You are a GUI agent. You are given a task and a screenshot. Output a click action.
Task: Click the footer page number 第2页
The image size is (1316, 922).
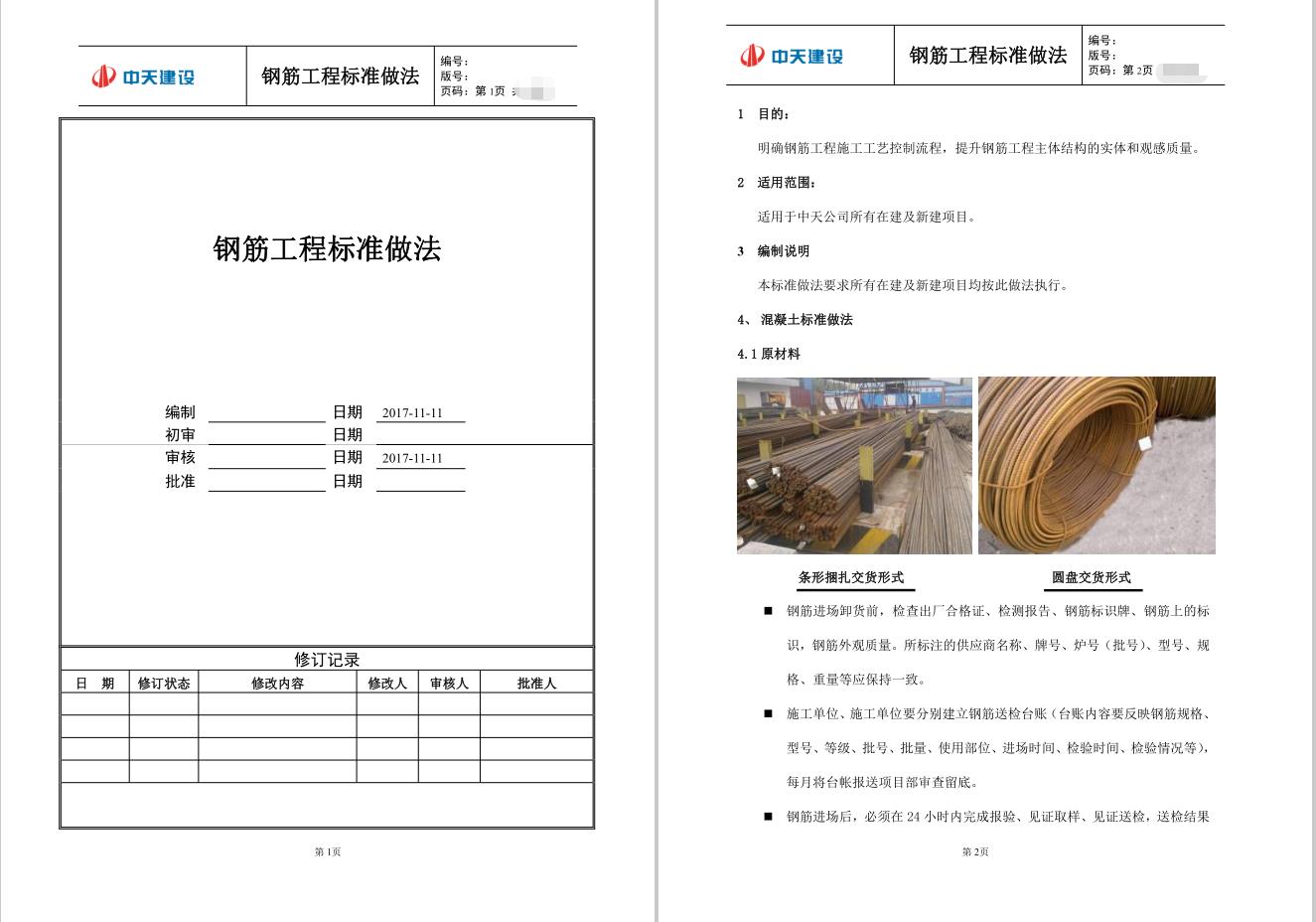[x=975, y=851]
